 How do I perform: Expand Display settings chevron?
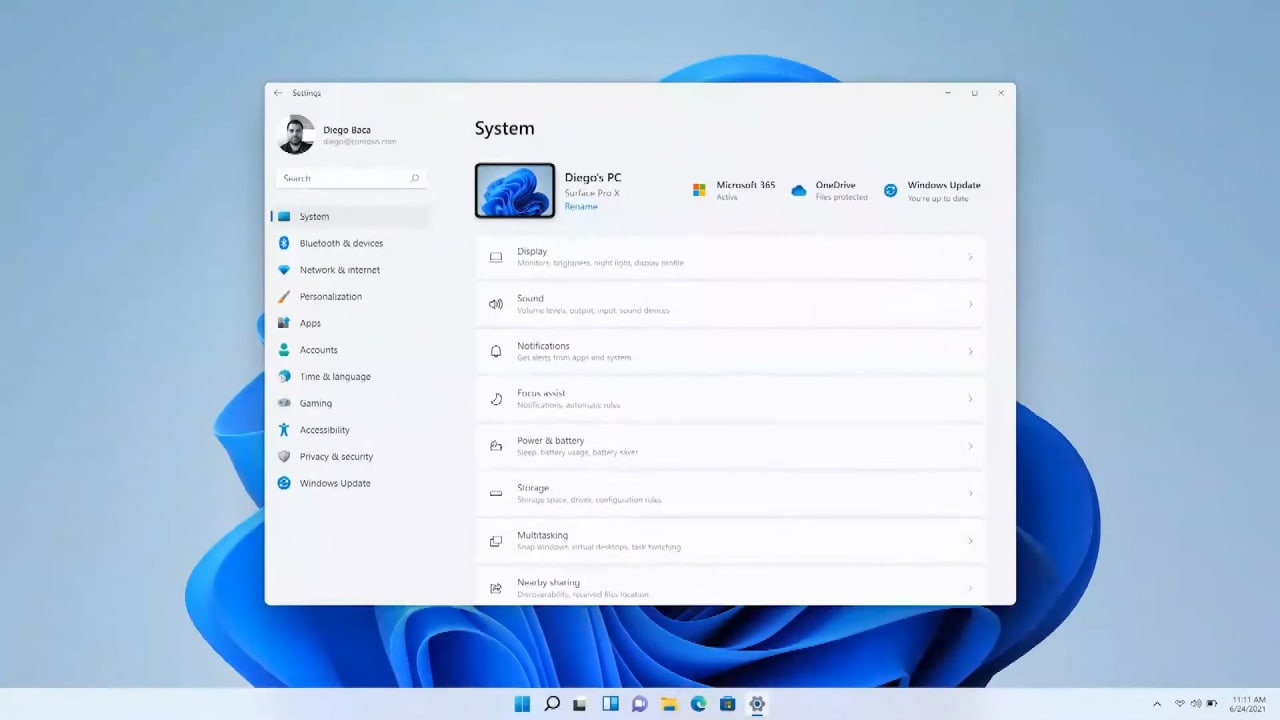click(x=970, y=257)
